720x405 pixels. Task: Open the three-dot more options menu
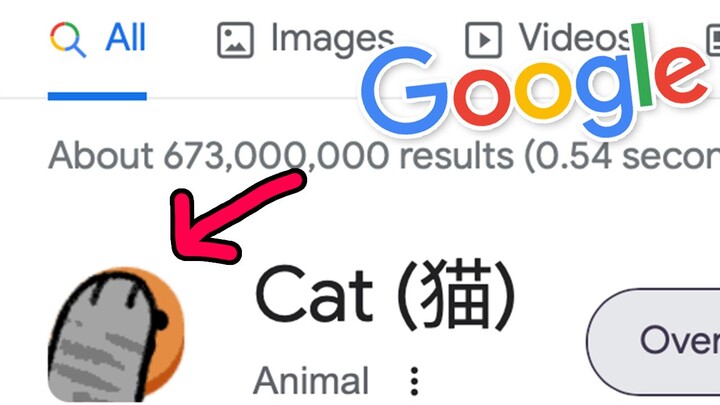click(414, 381)
